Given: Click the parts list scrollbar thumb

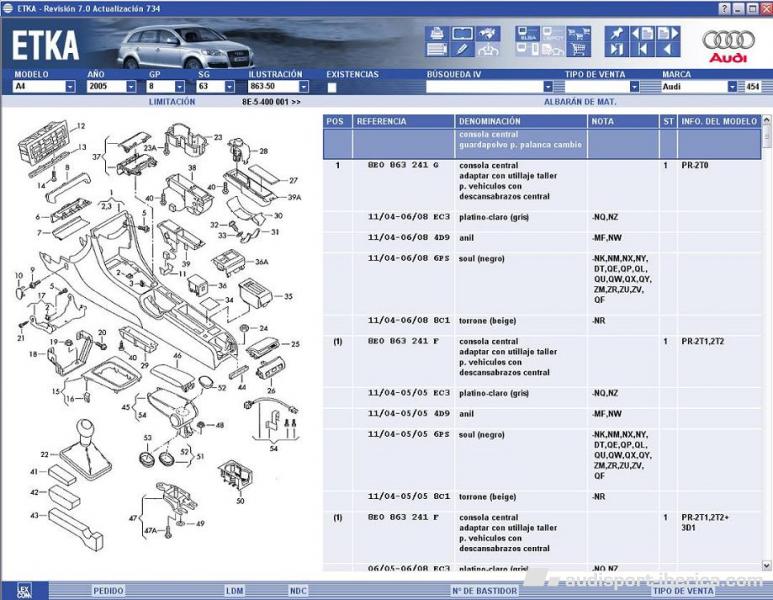Looking at the screenshot, I should click(767, 136).
